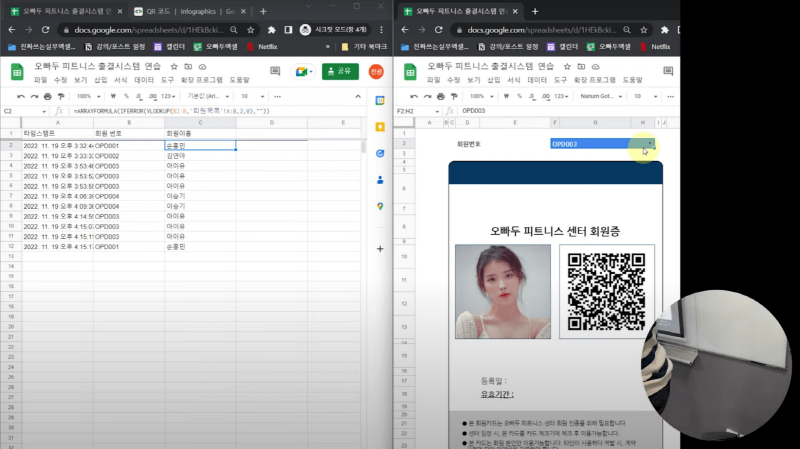Open new tab in left browser

(x=263, y=11)
